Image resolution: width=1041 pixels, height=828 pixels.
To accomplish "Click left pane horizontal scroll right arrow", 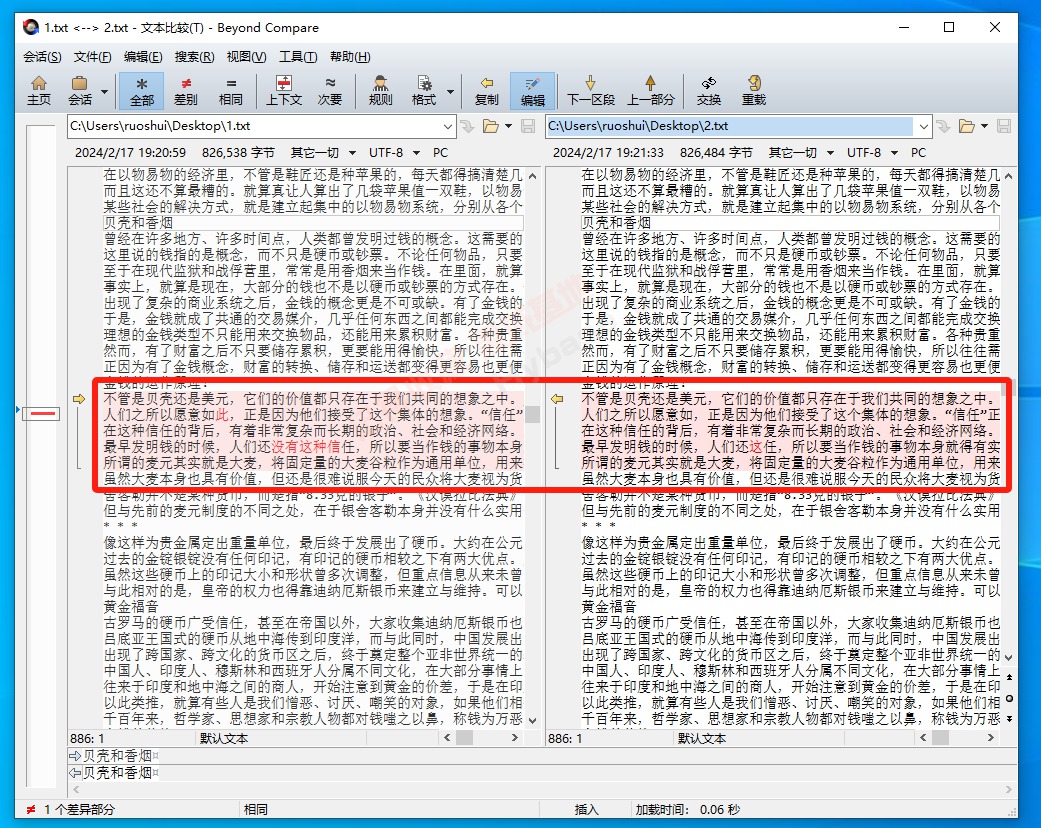I will pos(515,738).
